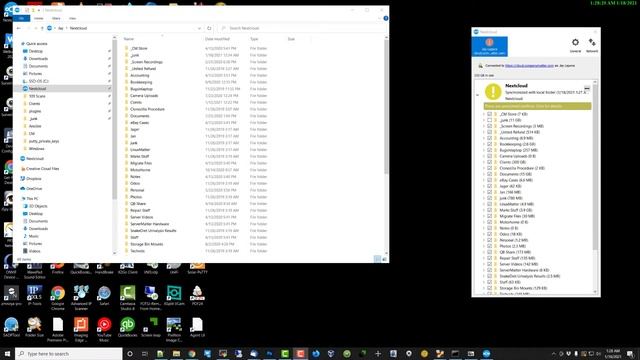Go up one folder level in Explorer

point(42,28)
